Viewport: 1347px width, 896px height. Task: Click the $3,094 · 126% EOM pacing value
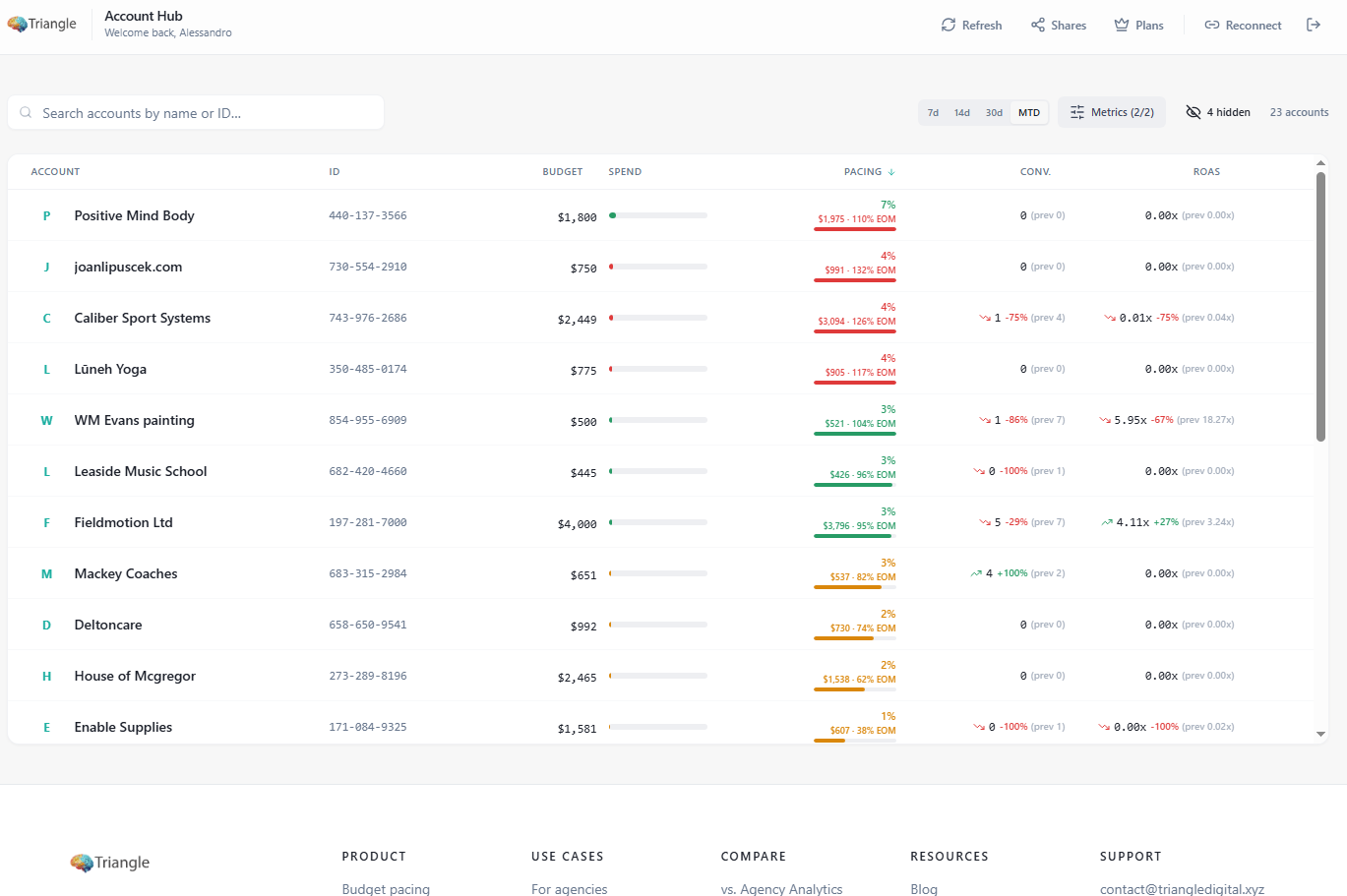(x=856, y=322)
